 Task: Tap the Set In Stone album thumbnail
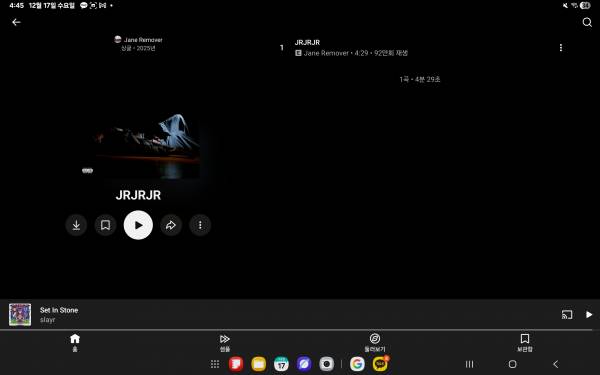[20, 315]
